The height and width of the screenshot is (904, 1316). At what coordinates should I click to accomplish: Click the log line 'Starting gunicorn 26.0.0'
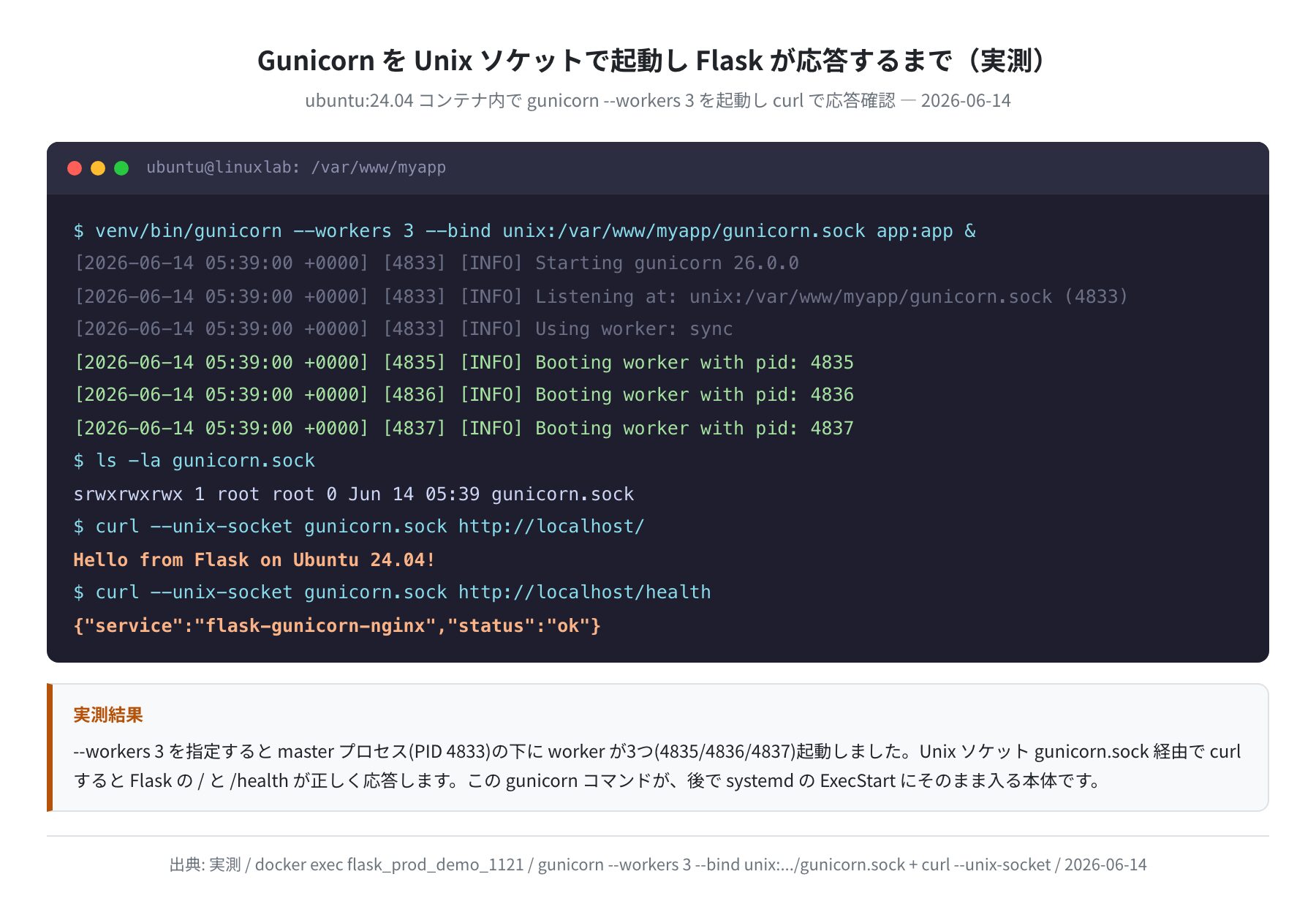tap(436, 263)
